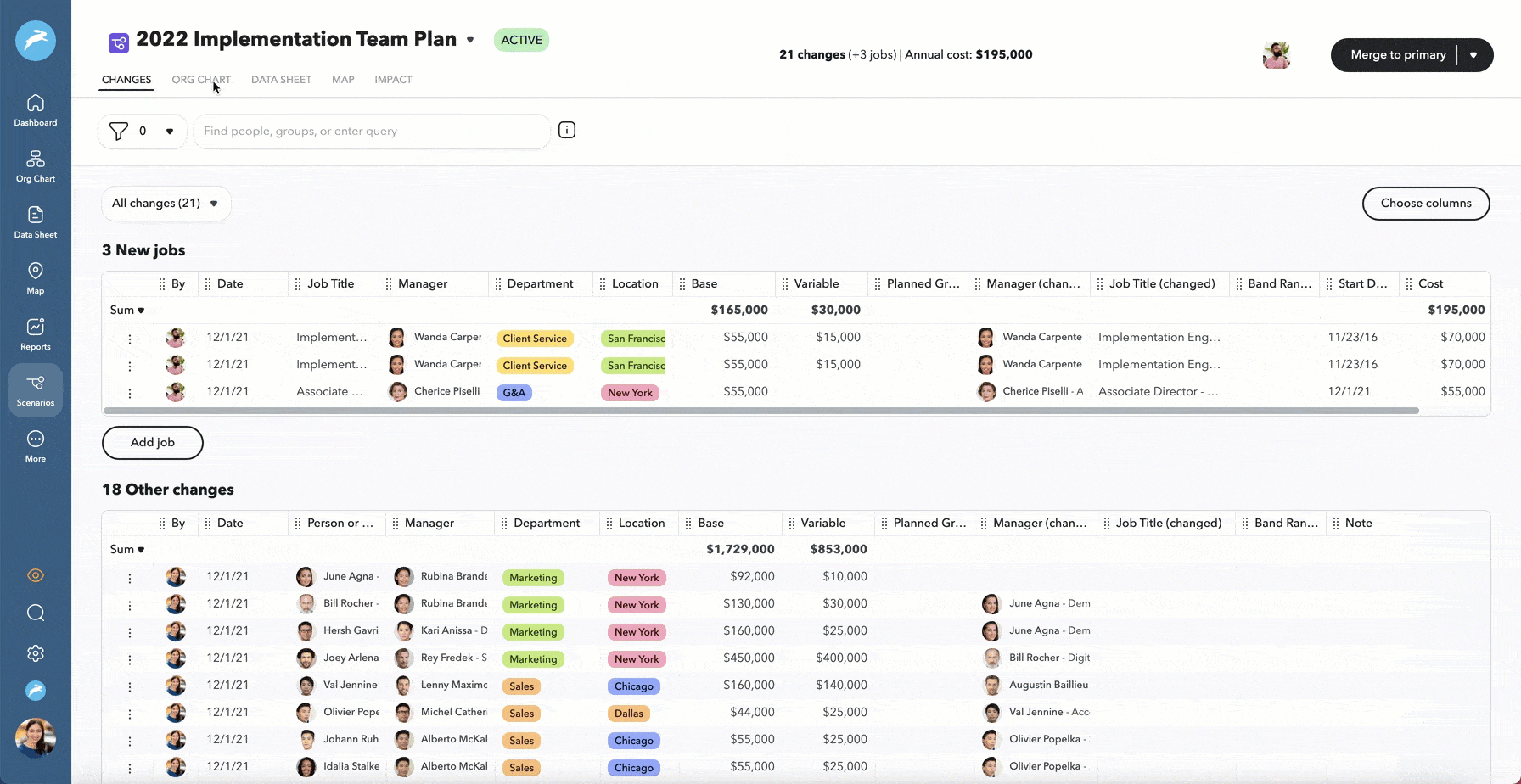Open the Map sidebar icon
Viewport: 1521px width, 784px height.
click(x=35, y=278)
